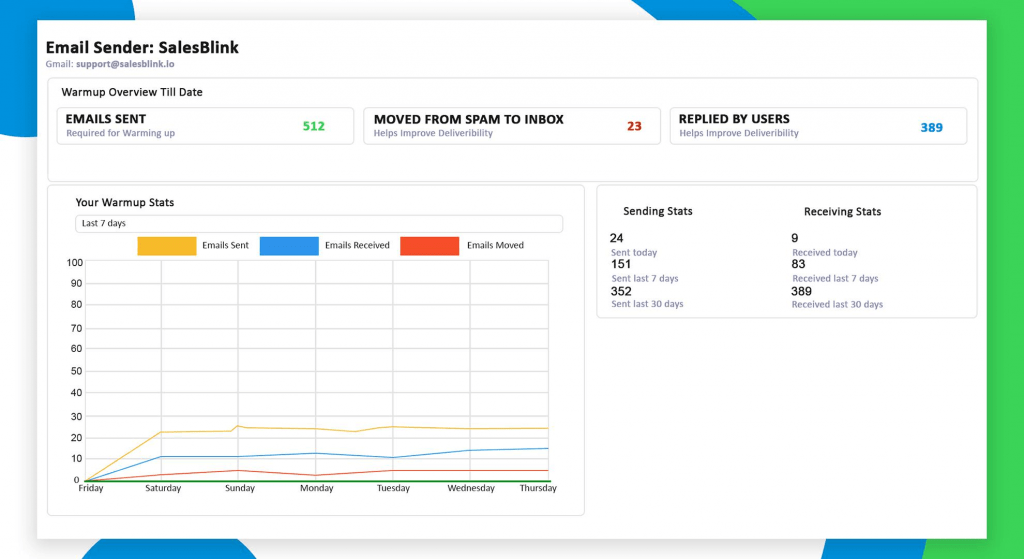Click the 389 replied by users value
This screenshot has height=559, width=1024.
pyautogui.click(x=931, y=127)
